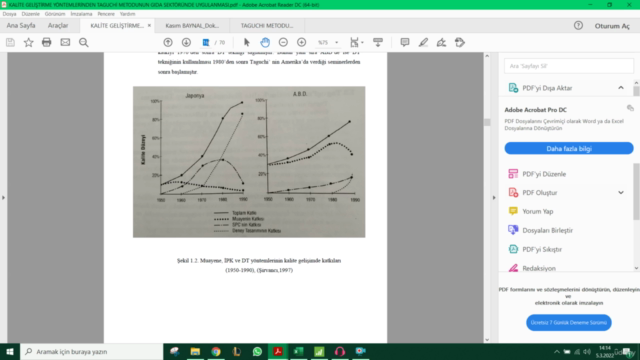This screenshot has height=360, width=640.
Task: Expand the PDF Oluştur options chevron
Action: coord(621,193)
